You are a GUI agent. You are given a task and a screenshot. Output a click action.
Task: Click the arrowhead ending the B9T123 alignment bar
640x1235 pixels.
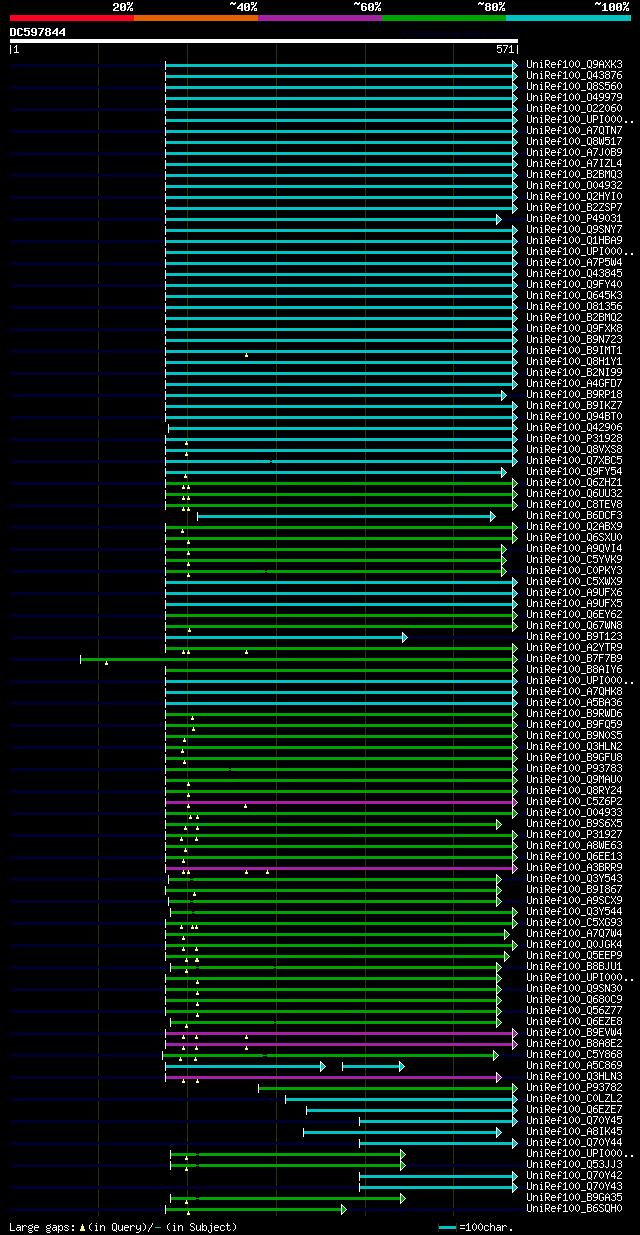pyautogui.click(x=405, y=636)
